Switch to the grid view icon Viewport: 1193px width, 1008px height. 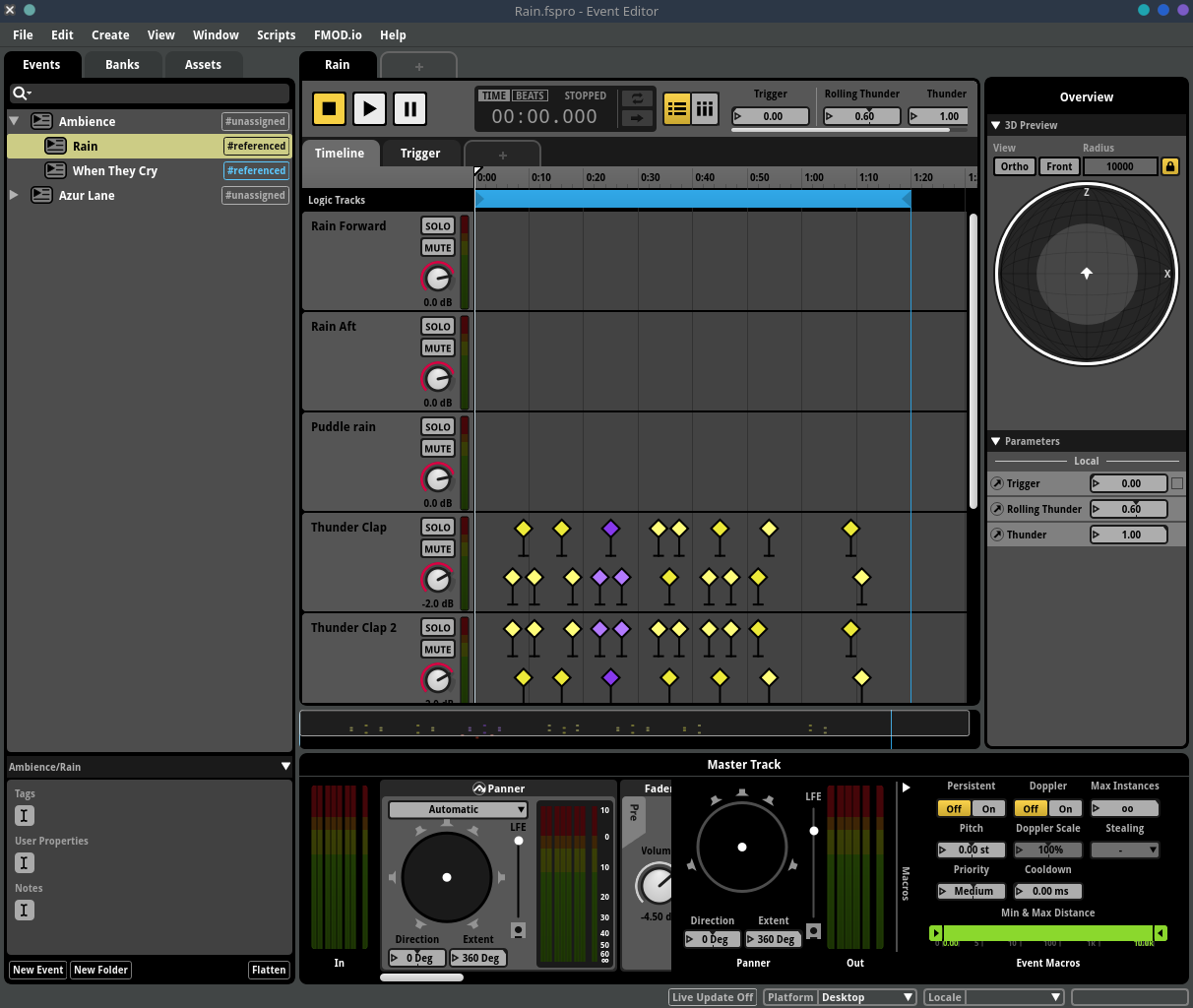705,108
